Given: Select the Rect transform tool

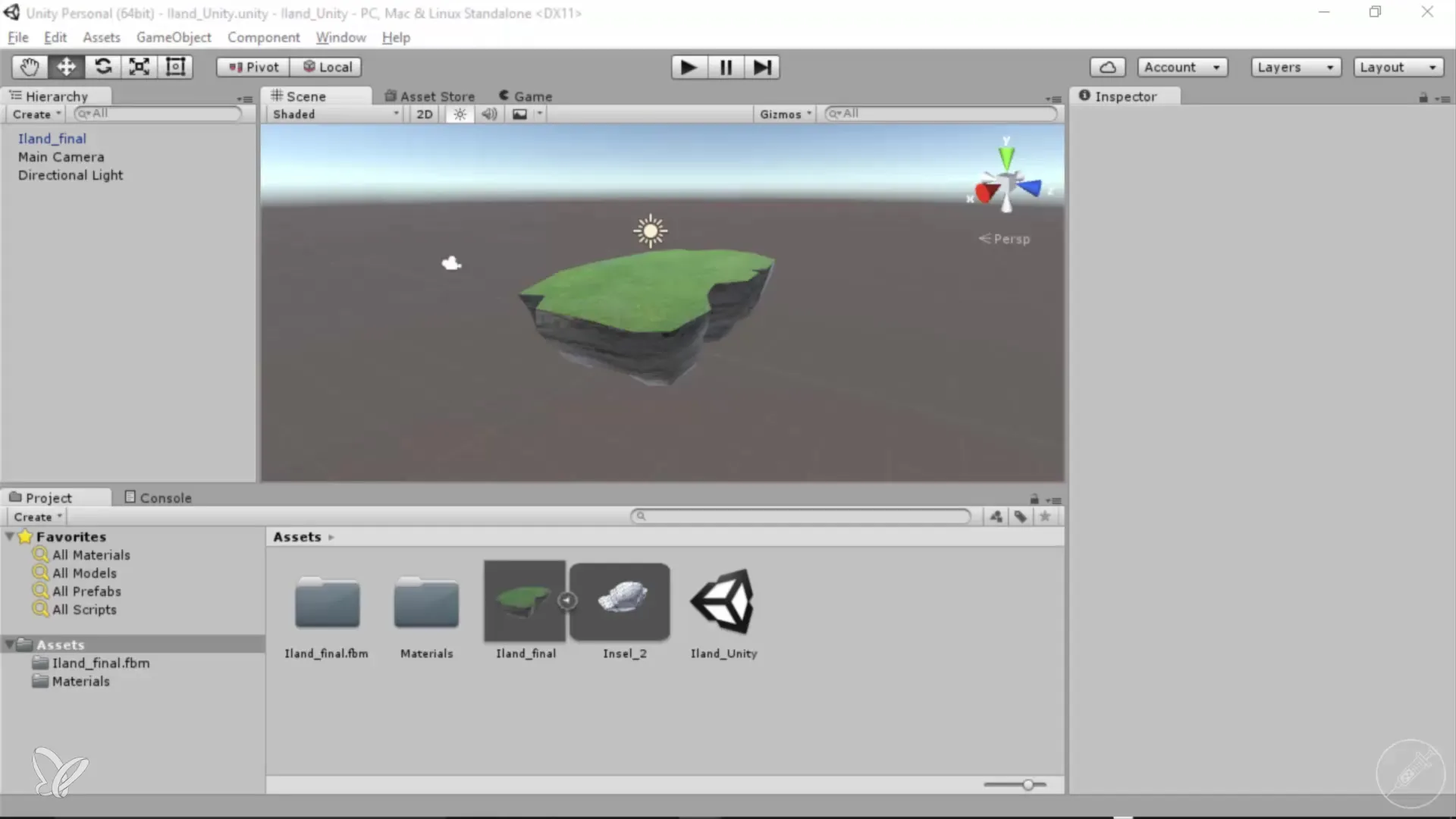Looking at the screenshot, I should pyautogui.click(x=175, y=67).
